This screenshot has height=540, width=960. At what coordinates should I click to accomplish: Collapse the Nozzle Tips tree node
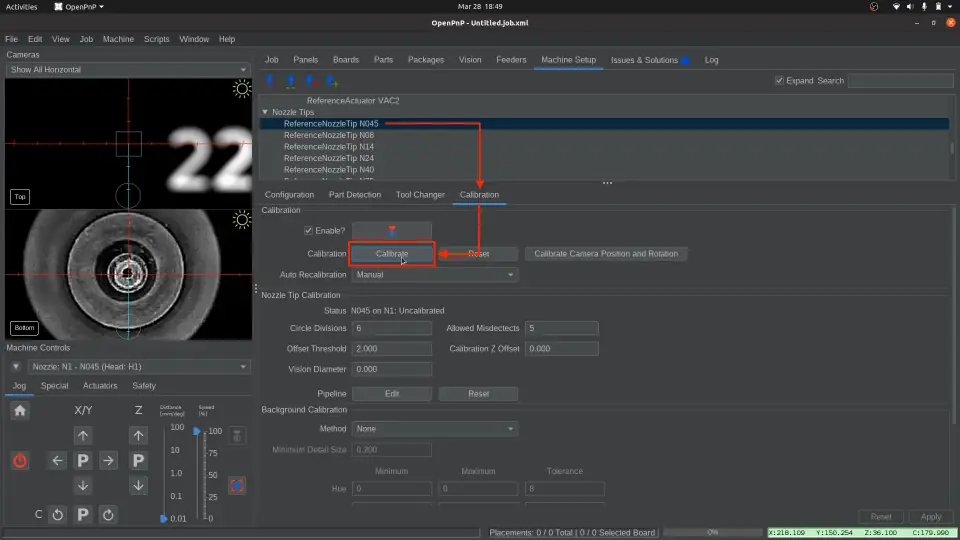tap(265, 112)
